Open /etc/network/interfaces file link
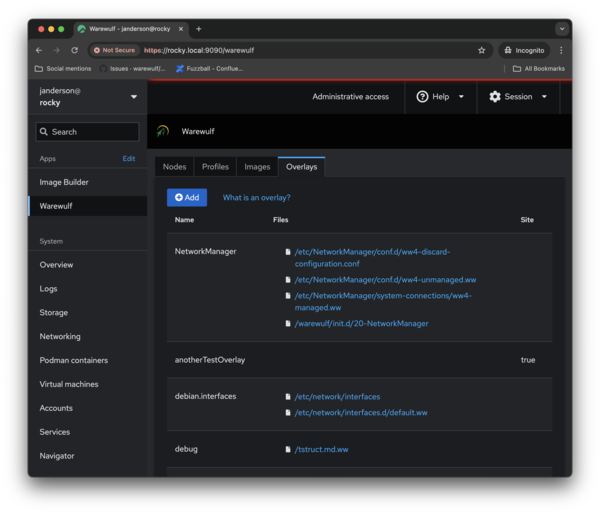Viewport: 600px width, 514px height. tap(337, 397)
